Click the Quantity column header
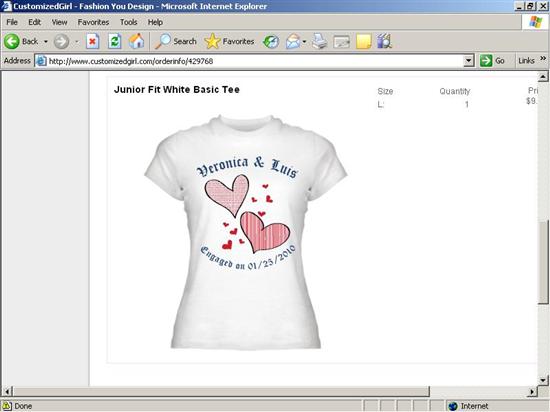The height and width of the screenshot is (412, 550). [455, 92]
